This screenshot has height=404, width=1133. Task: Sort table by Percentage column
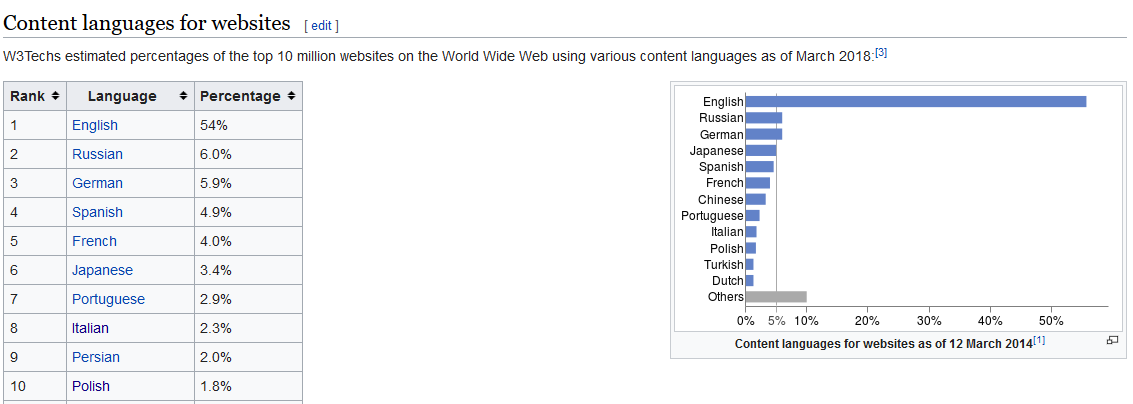291,96
